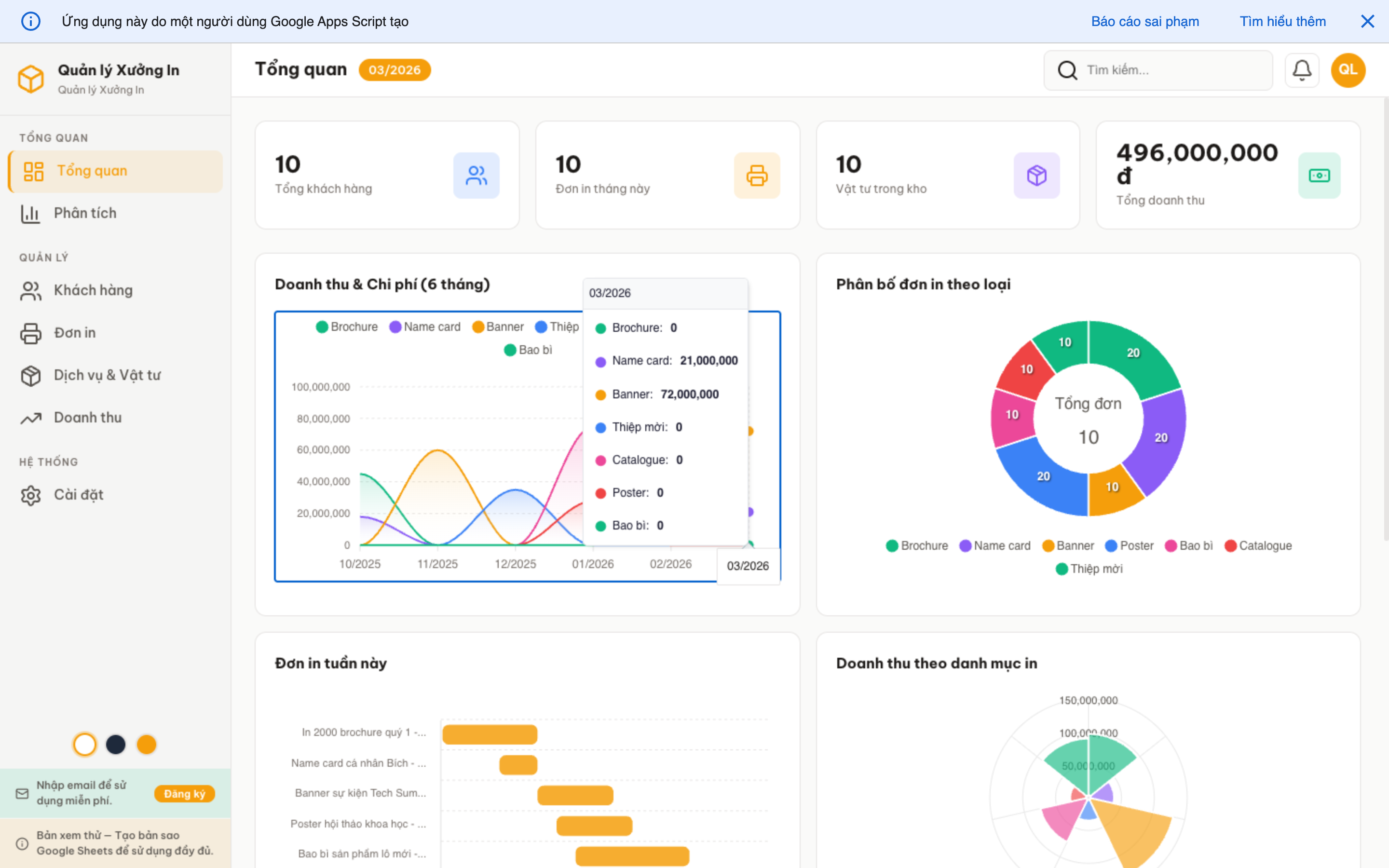The width and height of the screenshot is (1389, 868).
Task: Select the white theme color circle
Action: tap(85, 745)
